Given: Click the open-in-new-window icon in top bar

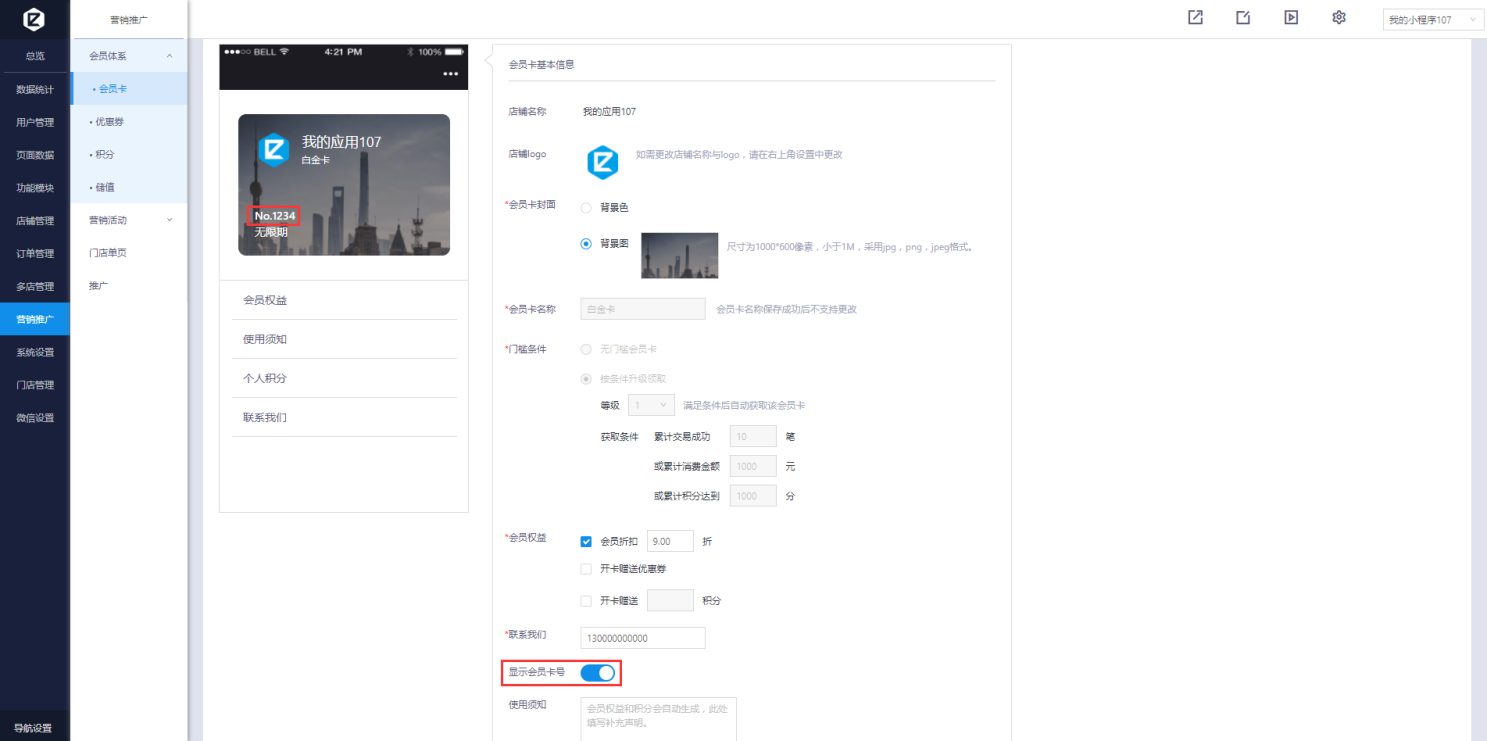Looking at the screenshot, I should 1195,17.
